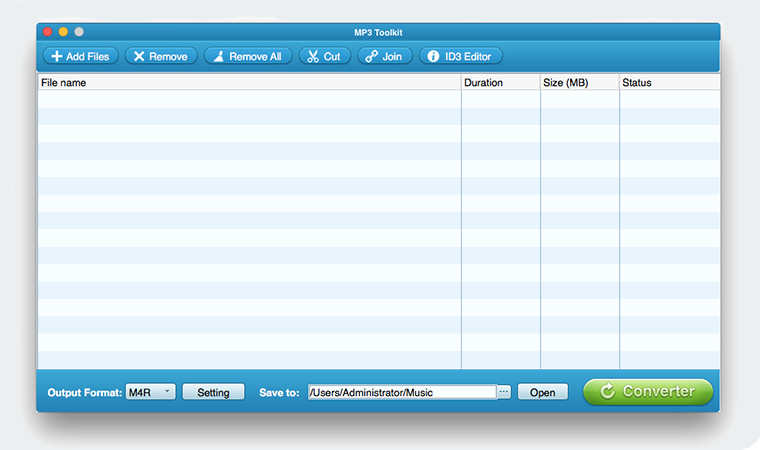The width and height of the screenshot is (760, 450).
Task: Click the three-dots browse folder button
Action: (504, 392)
